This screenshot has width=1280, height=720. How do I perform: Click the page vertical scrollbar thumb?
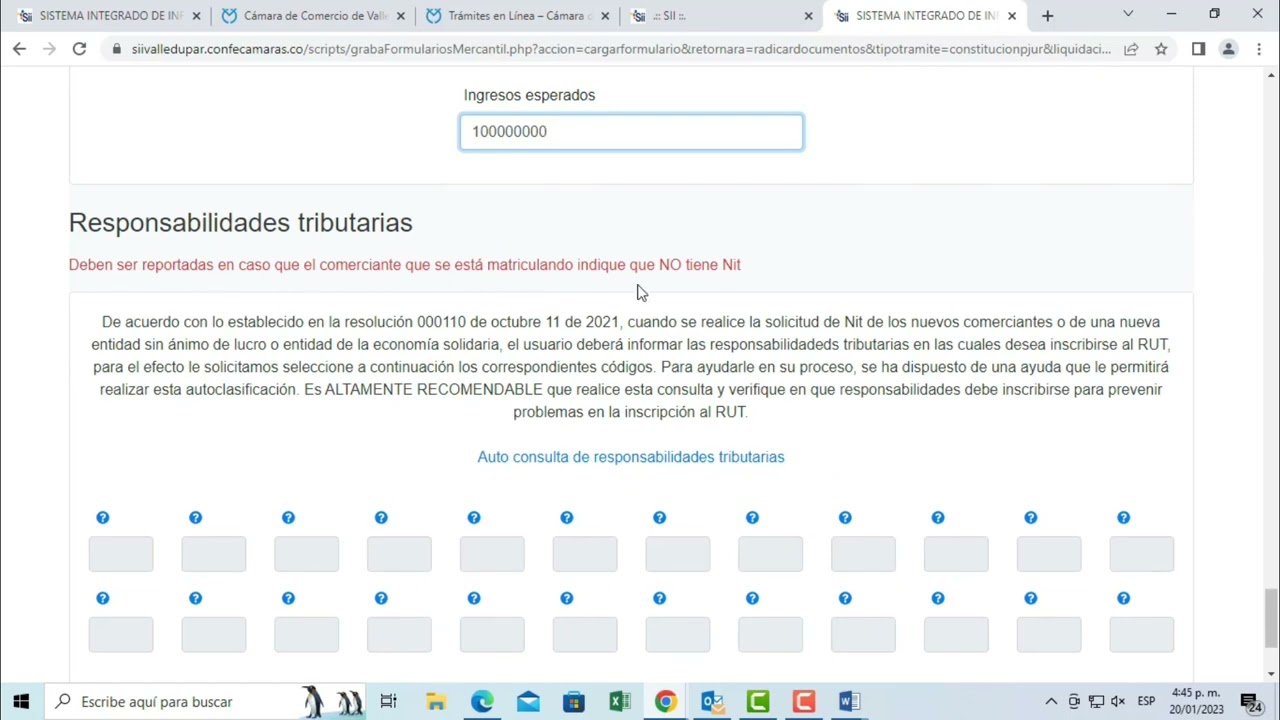tap(1271, 618)
